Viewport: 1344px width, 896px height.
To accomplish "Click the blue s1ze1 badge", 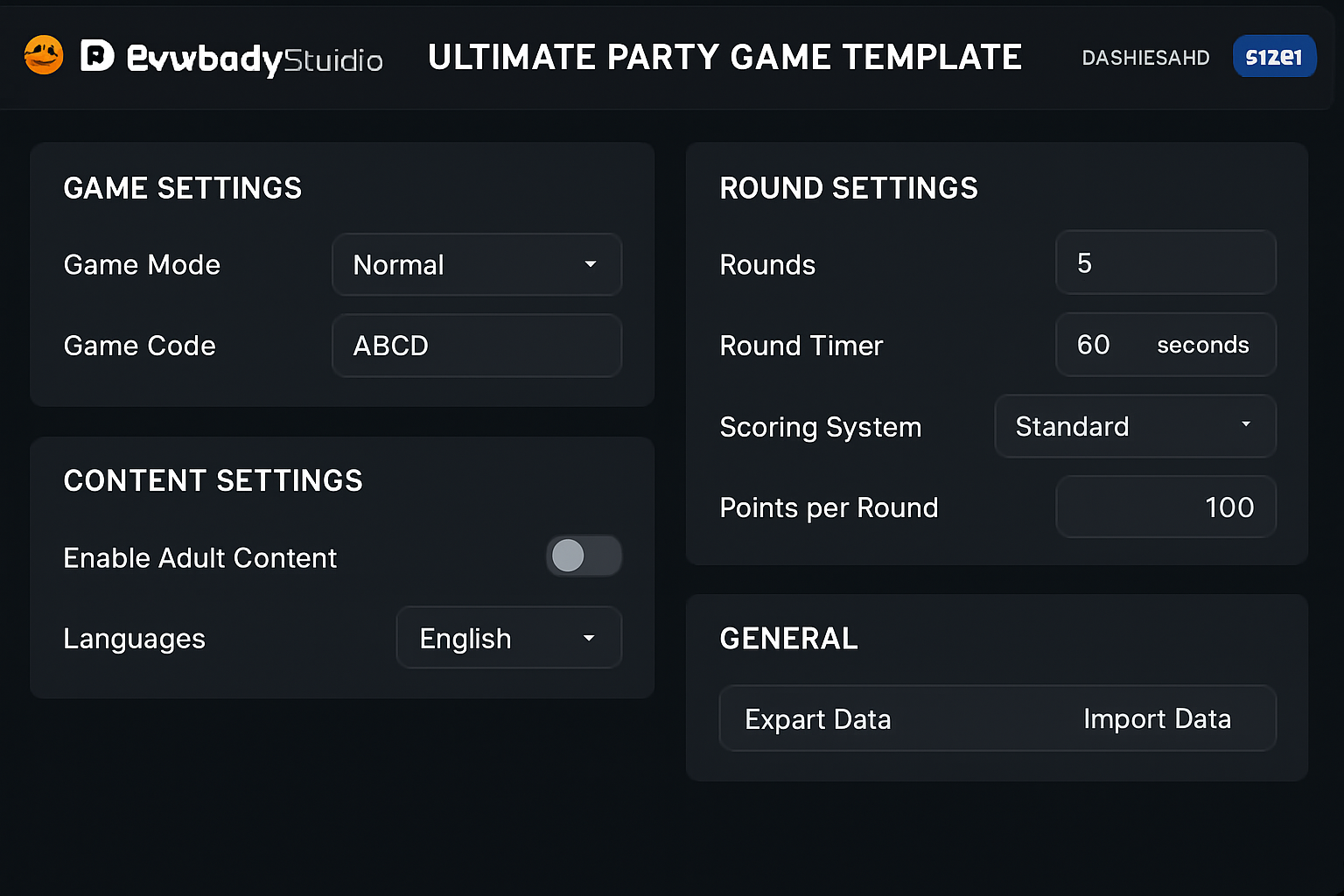I will coord(1274,57).
